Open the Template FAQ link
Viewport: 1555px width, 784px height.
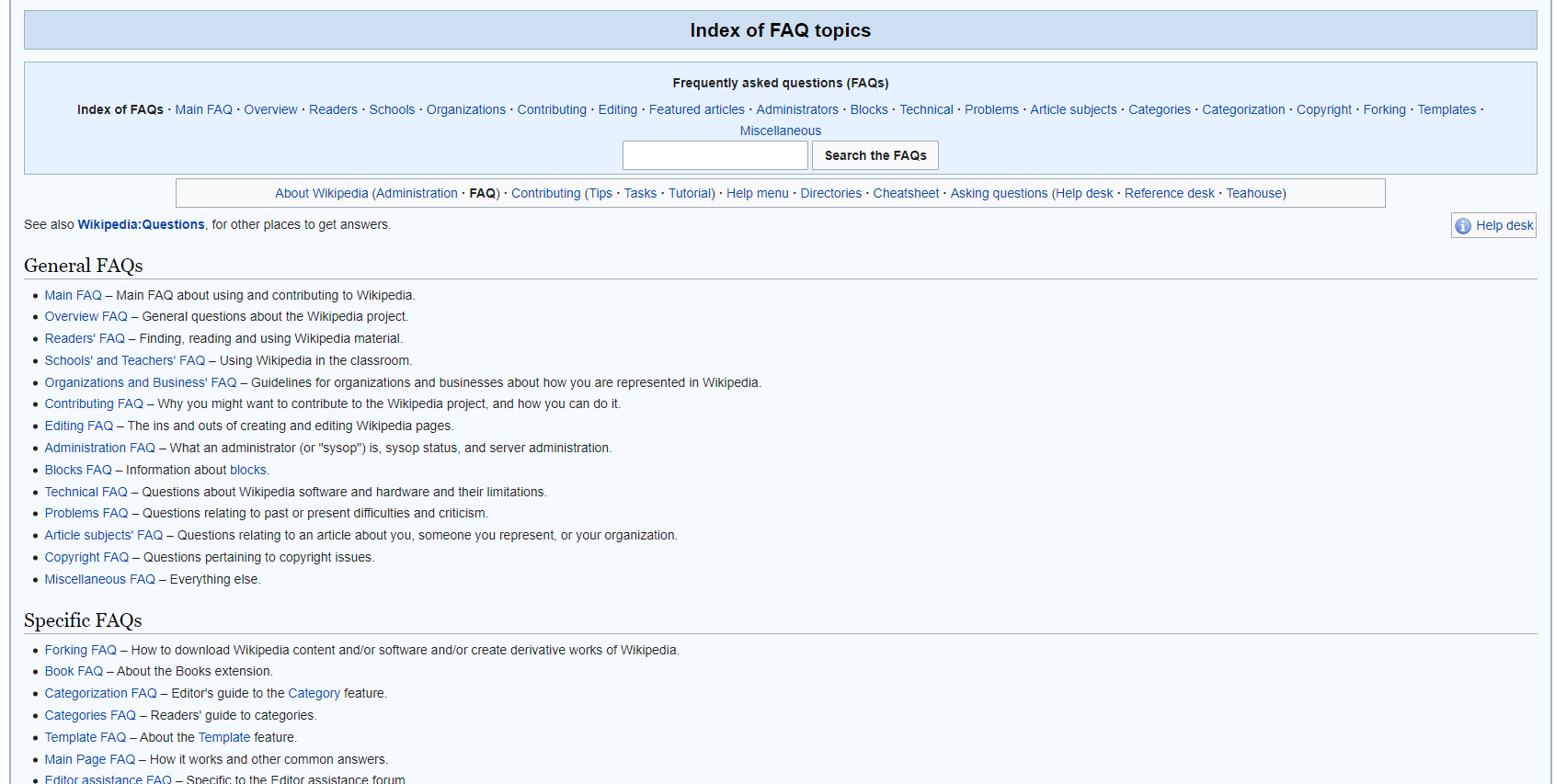86,737
